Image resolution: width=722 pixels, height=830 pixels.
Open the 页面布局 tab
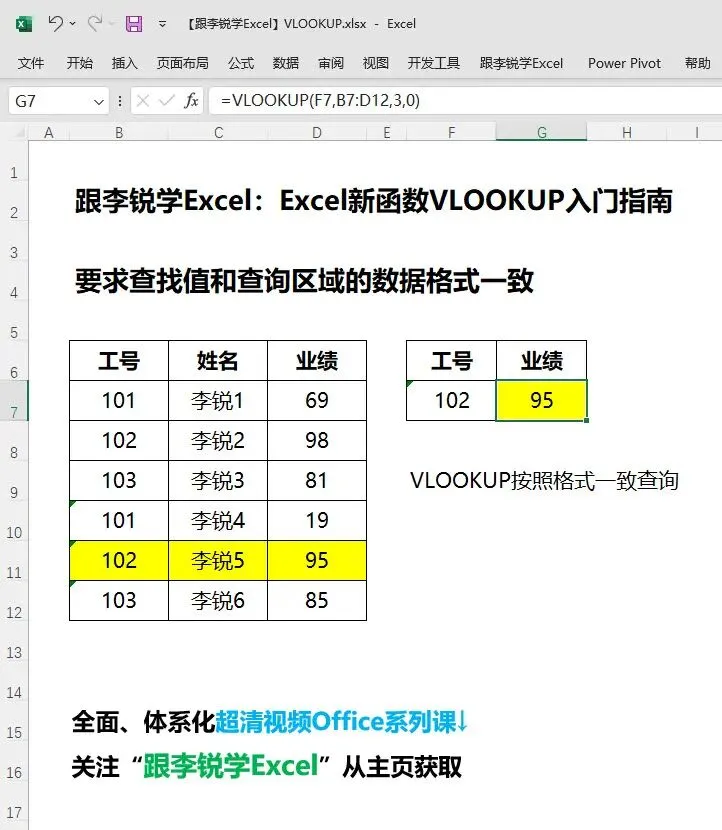point(183,64)
